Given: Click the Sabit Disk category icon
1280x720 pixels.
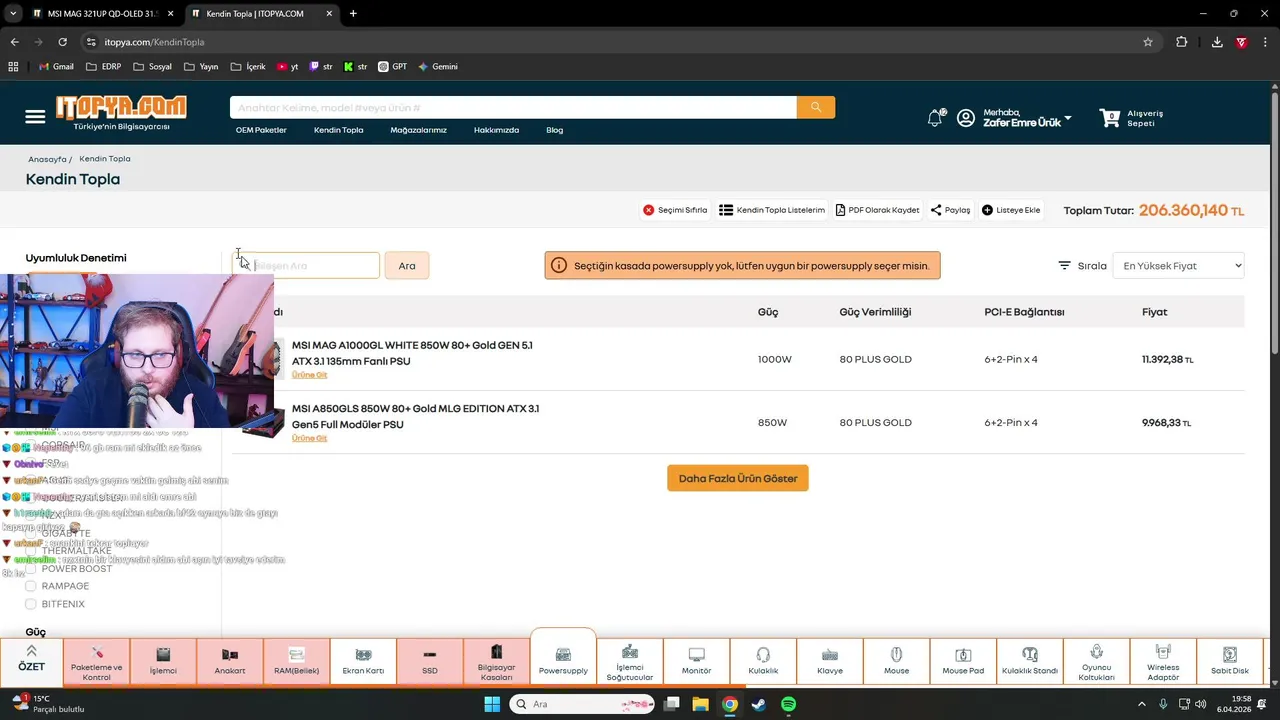Looking at the screenshot, I should (x=1230, y=654).
